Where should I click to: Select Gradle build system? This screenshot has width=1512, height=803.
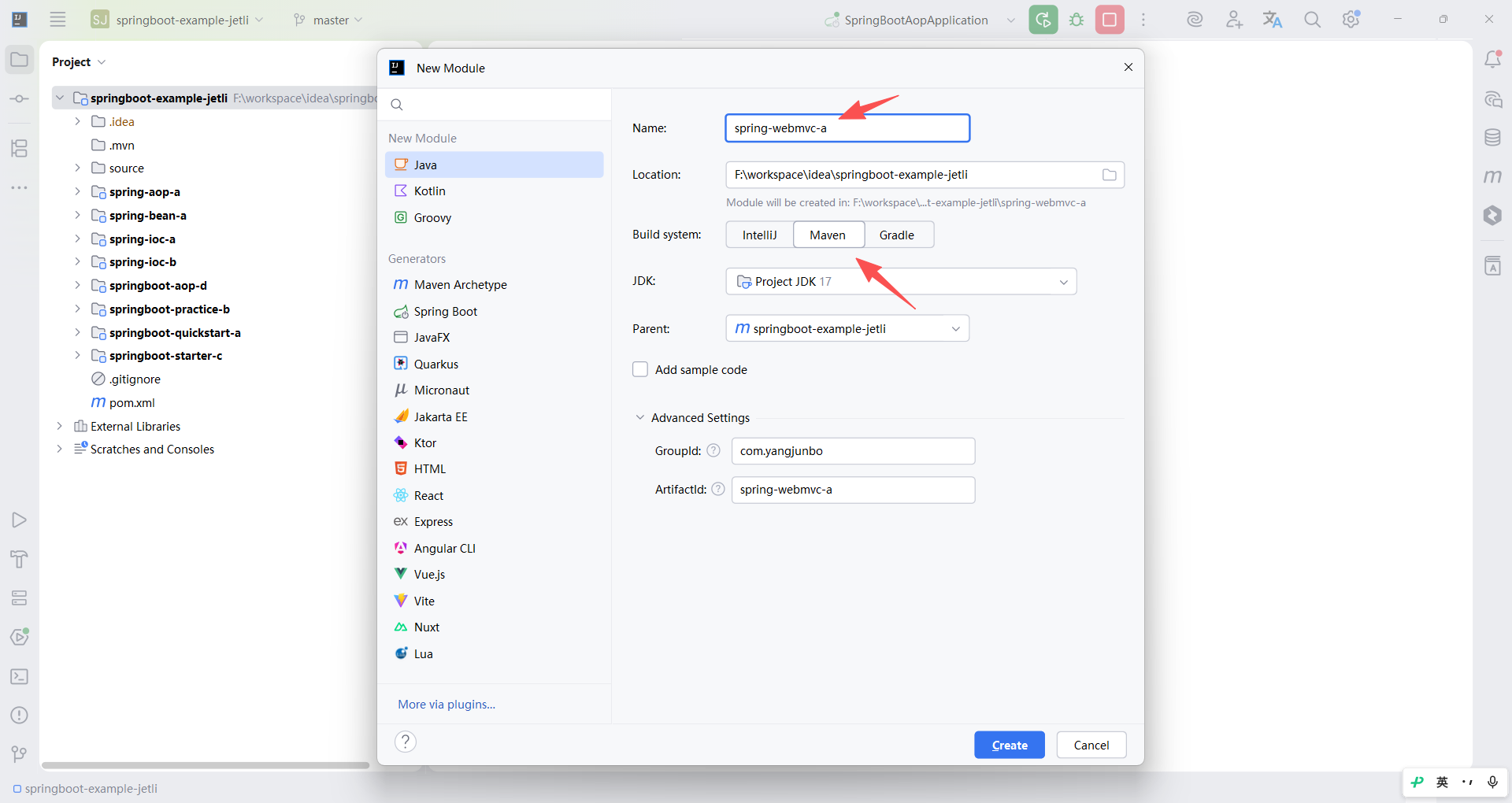(898, 235)
